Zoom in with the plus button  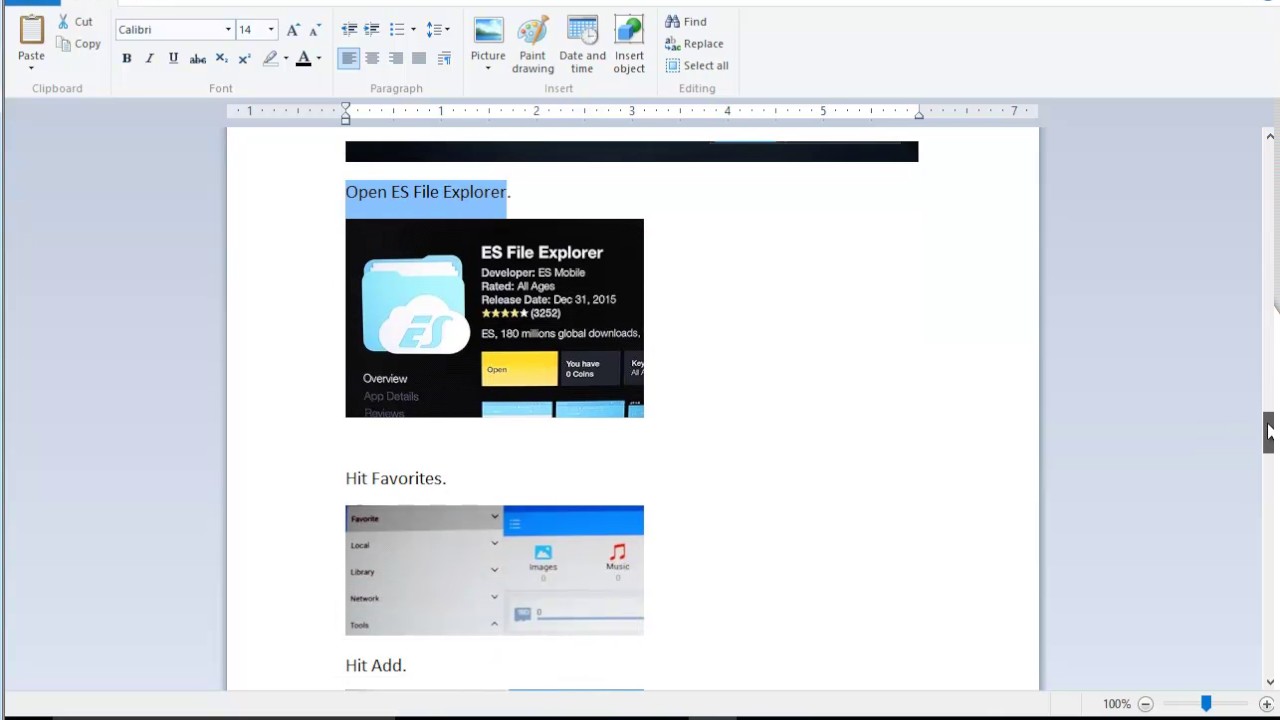[x=1266, y=704]
